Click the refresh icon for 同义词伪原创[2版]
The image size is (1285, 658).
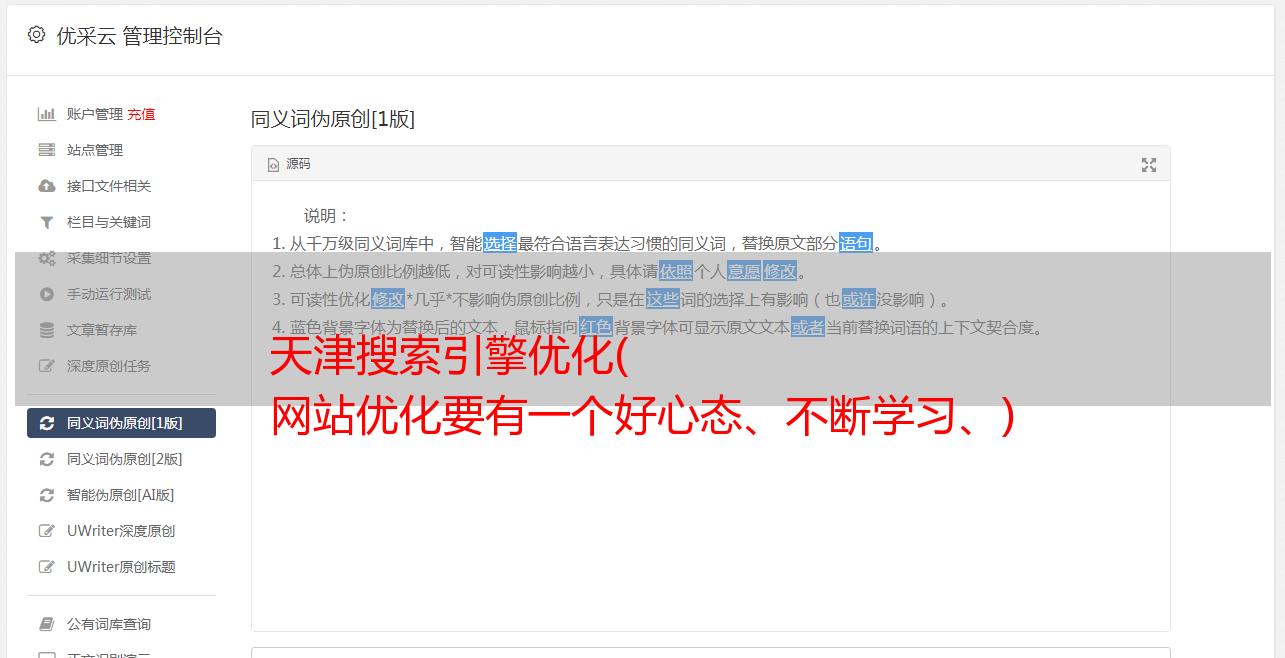(46, 459)
